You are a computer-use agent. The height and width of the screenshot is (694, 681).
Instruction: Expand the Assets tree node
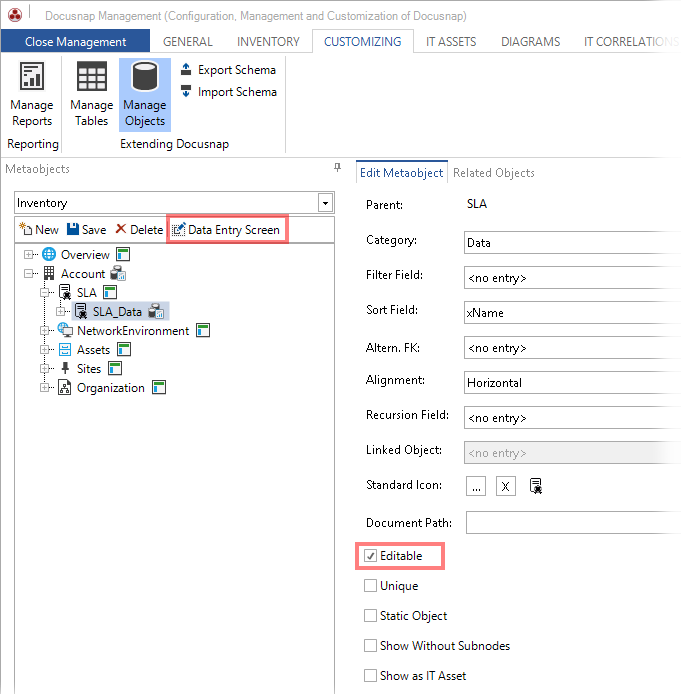(44, 350)
